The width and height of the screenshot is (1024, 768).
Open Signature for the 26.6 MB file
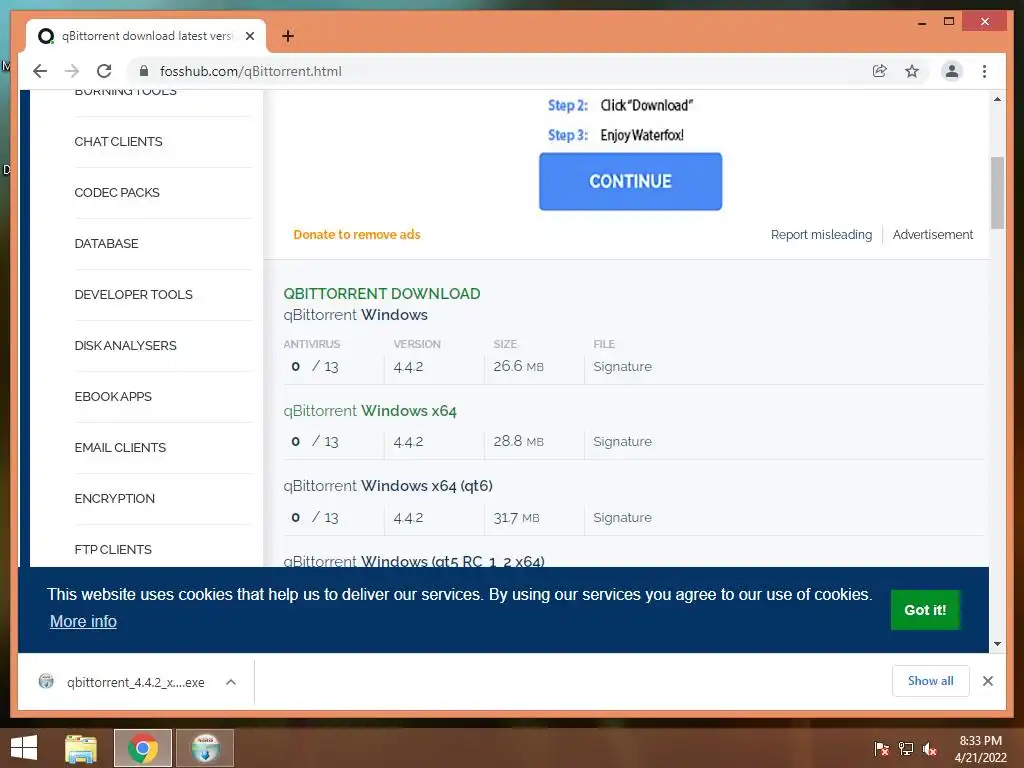(622, 366)
